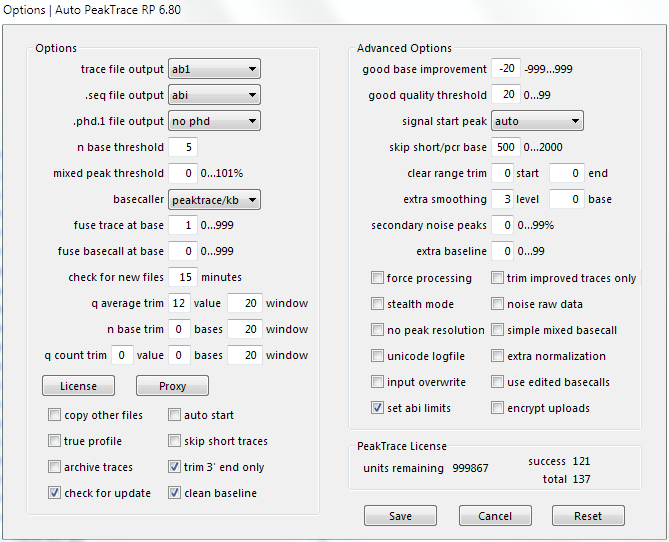Click the total count 137
This screenshot has width=669, height=542.
pyautogui.click(x=581, y=479)
